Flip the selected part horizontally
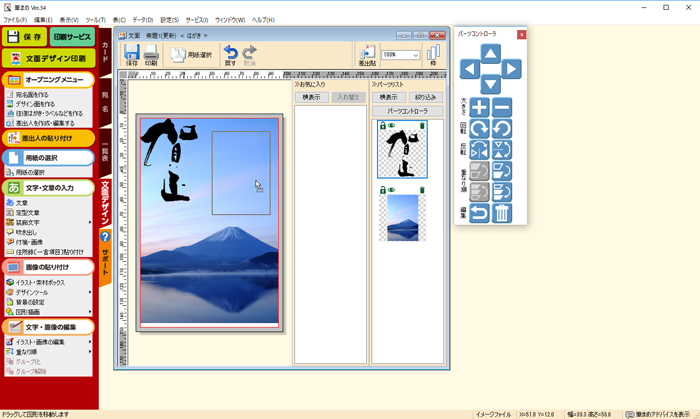 (x=479, y=150)
